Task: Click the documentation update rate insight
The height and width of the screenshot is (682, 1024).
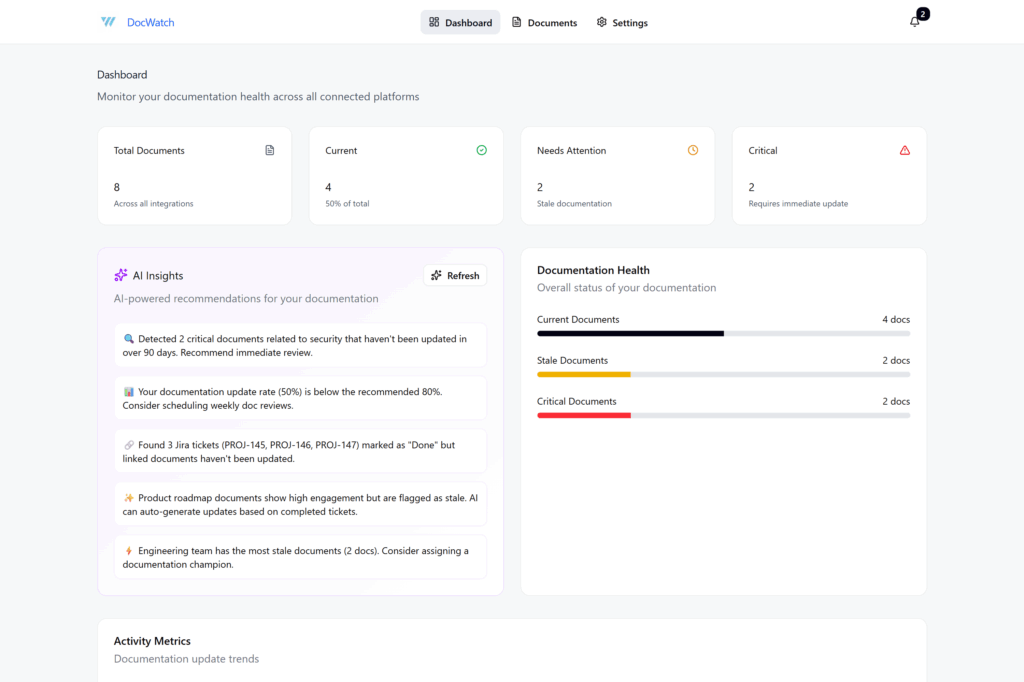Action: pyautogui.click(x=300, y=398)
